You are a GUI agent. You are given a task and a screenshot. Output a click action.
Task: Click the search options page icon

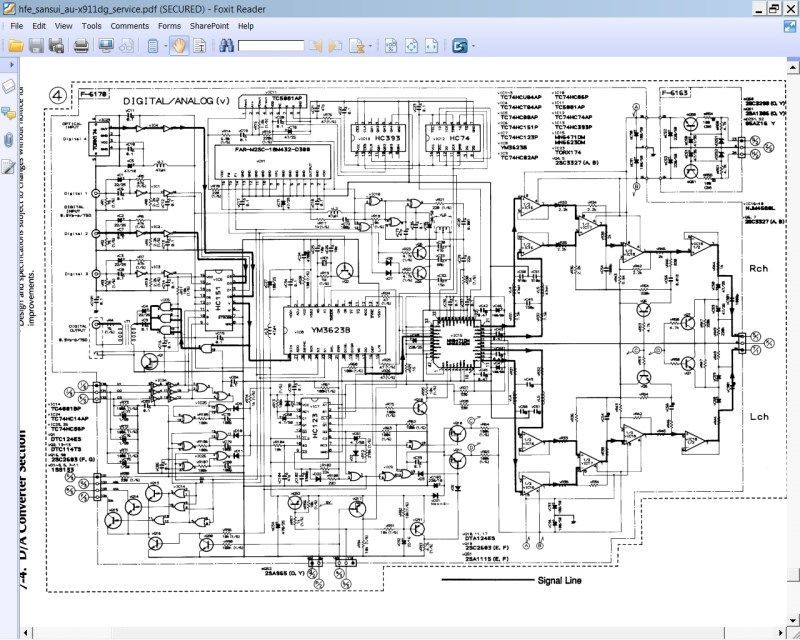[357, 46]
